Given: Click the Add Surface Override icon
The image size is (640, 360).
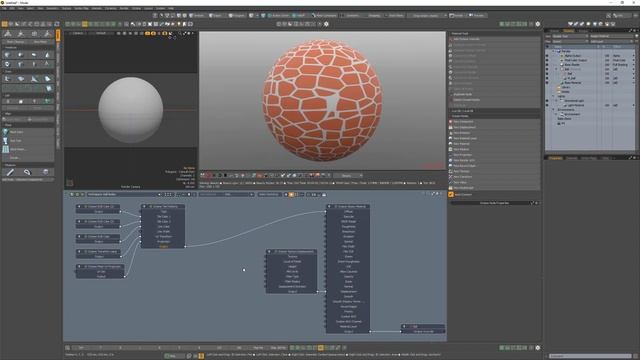Looking at the screenshot, I should point(451,39).
